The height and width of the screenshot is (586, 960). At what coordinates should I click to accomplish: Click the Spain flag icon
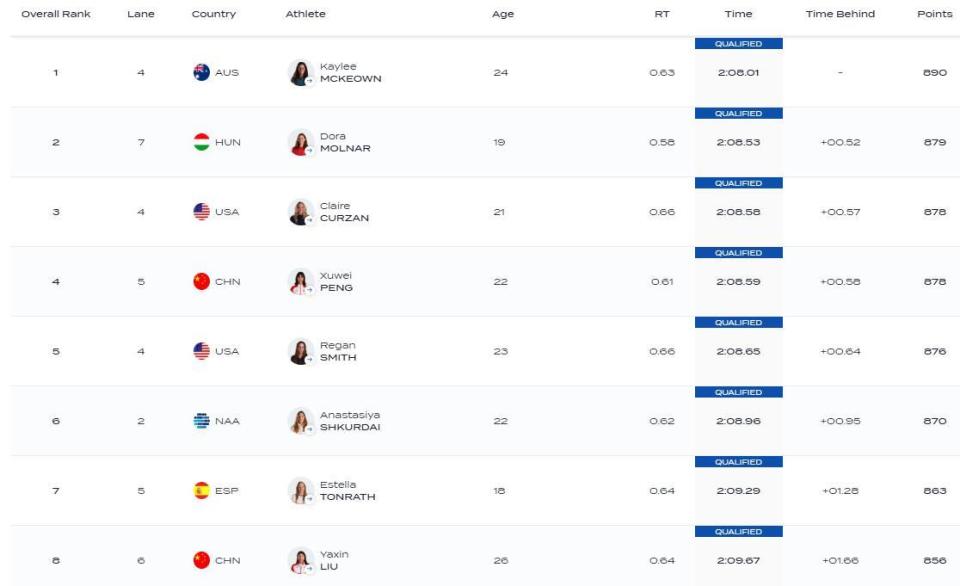coord(201,490)
